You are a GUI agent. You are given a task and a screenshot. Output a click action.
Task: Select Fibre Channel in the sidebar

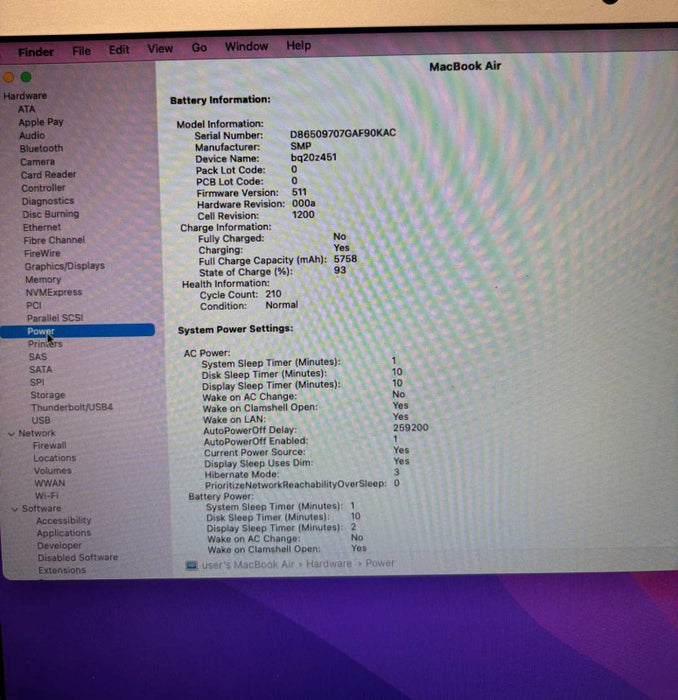[x=54, y=240]
